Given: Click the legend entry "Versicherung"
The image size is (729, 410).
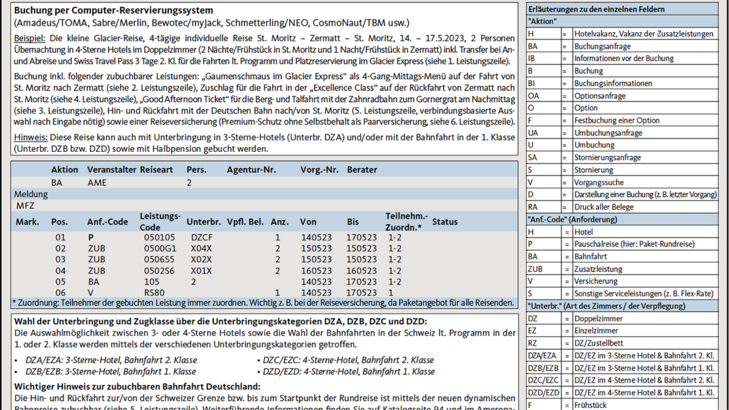Looking at the screenshot, I should click(x=596, y=281).
